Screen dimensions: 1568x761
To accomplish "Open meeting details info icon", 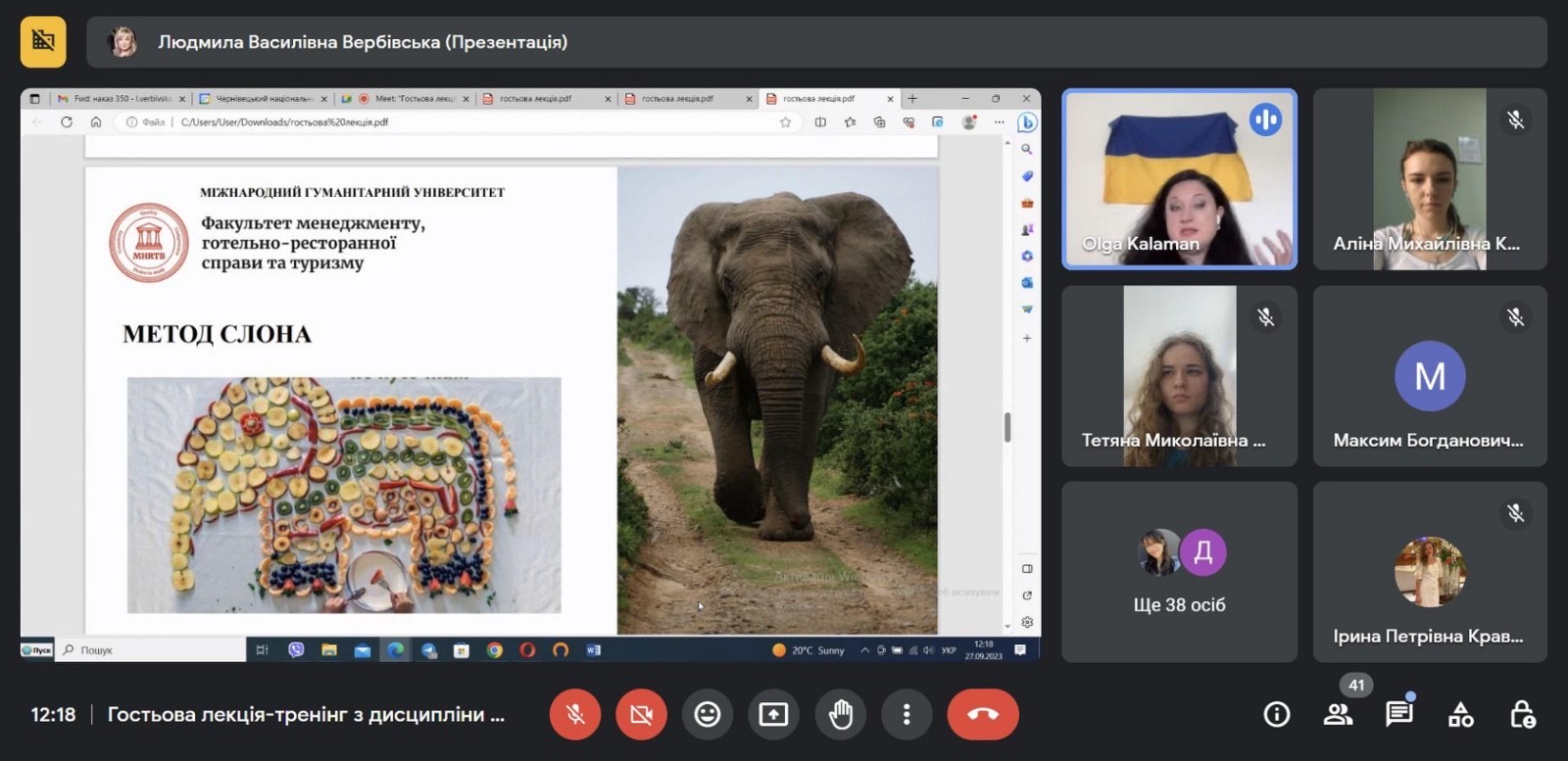I will point(1277,715).
